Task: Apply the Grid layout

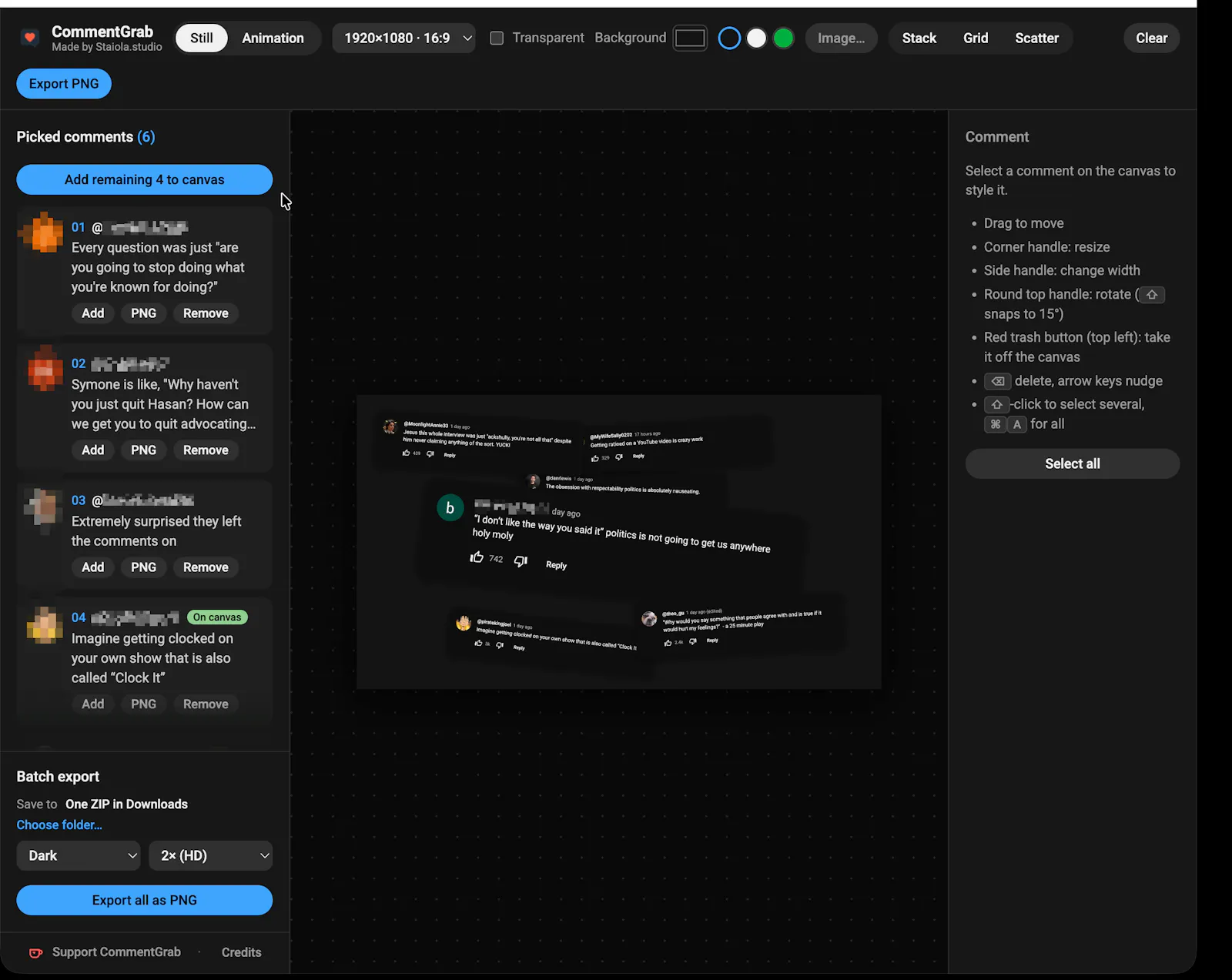Action: click(x=976, y=38)
